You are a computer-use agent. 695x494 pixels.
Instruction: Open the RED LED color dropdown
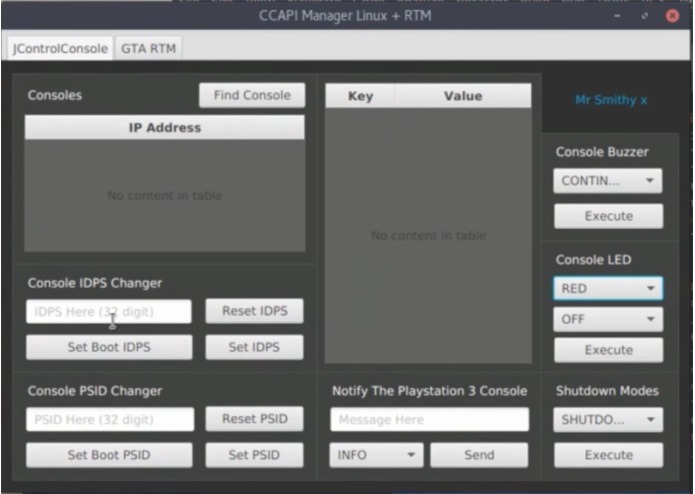(x=608, y=288)
